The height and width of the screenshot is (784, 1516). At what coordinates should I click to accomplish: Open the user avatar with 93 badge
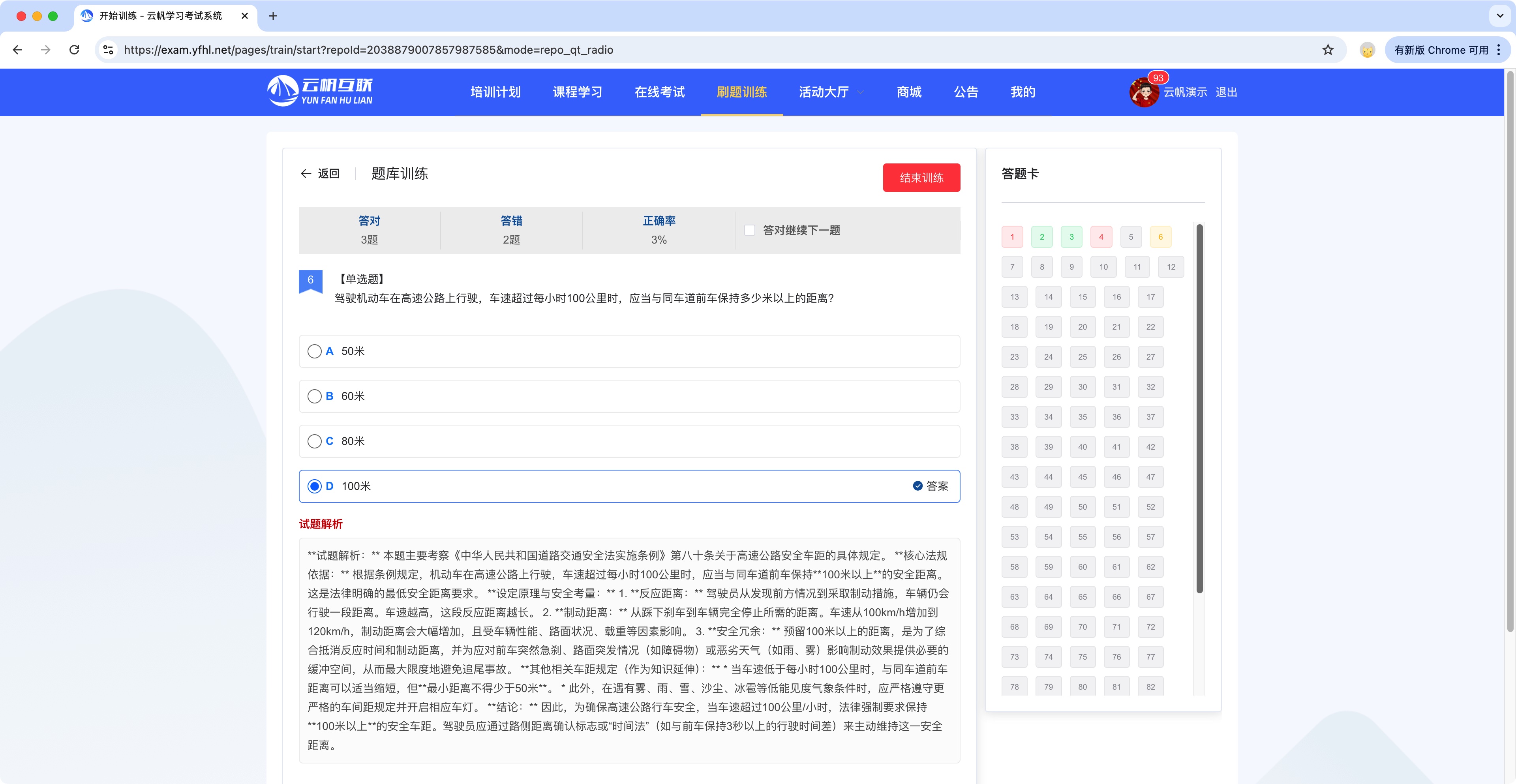point(1144,92)
